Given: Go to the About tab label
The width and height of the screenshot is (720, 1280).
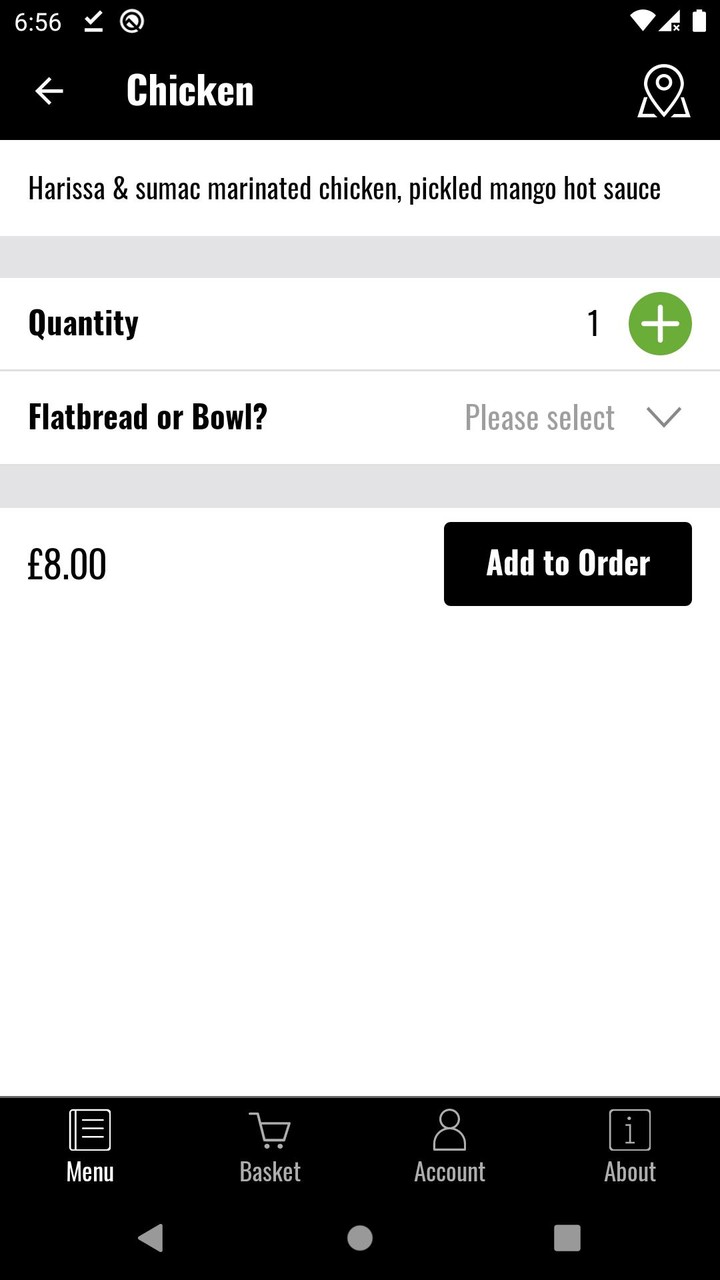Looking at the screenshot, I should coord(630,1172).
